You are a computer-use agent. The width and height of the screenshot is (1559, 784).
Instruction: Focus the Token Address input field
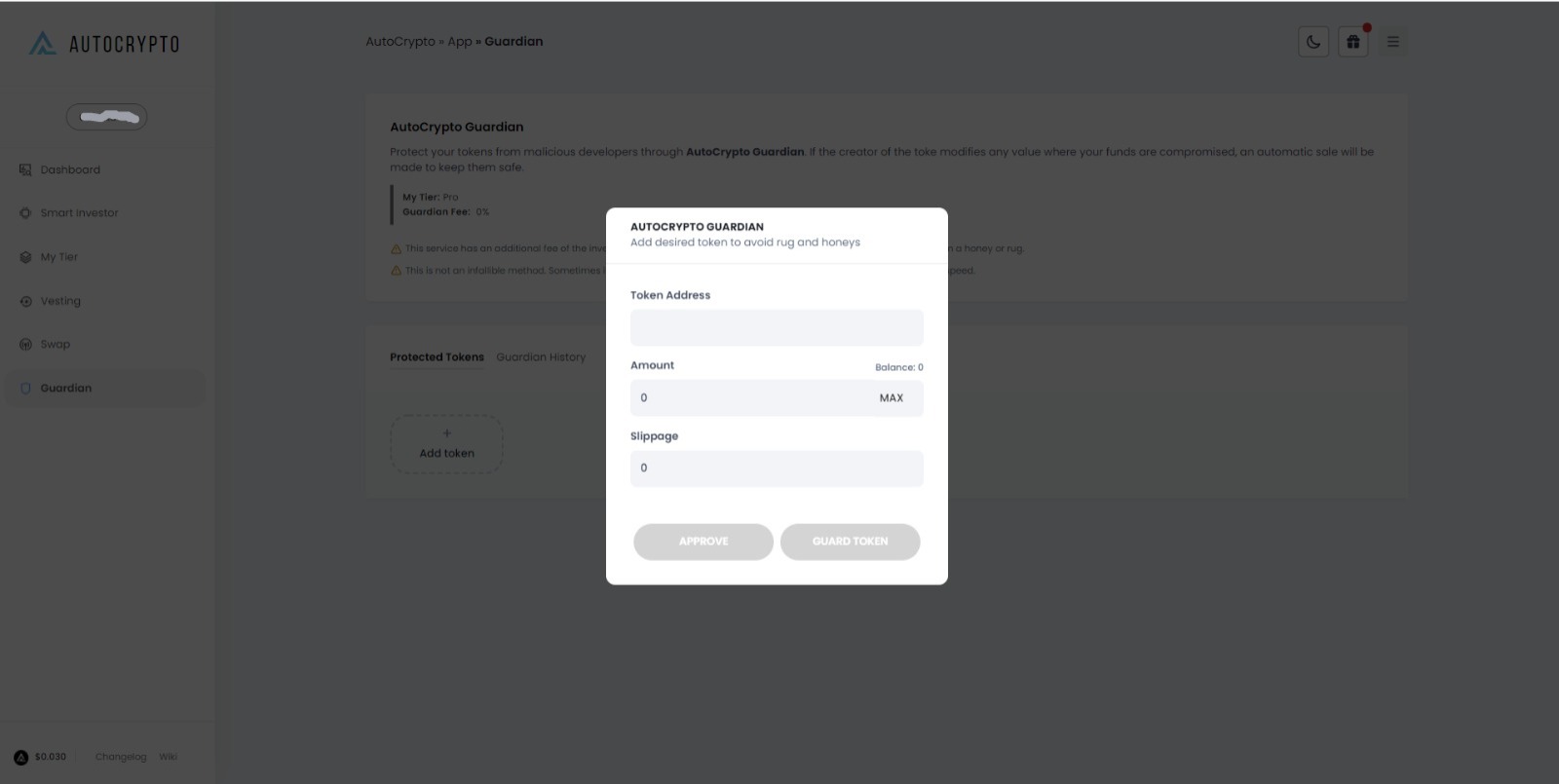pyautogui.click(x=777, y=328)
